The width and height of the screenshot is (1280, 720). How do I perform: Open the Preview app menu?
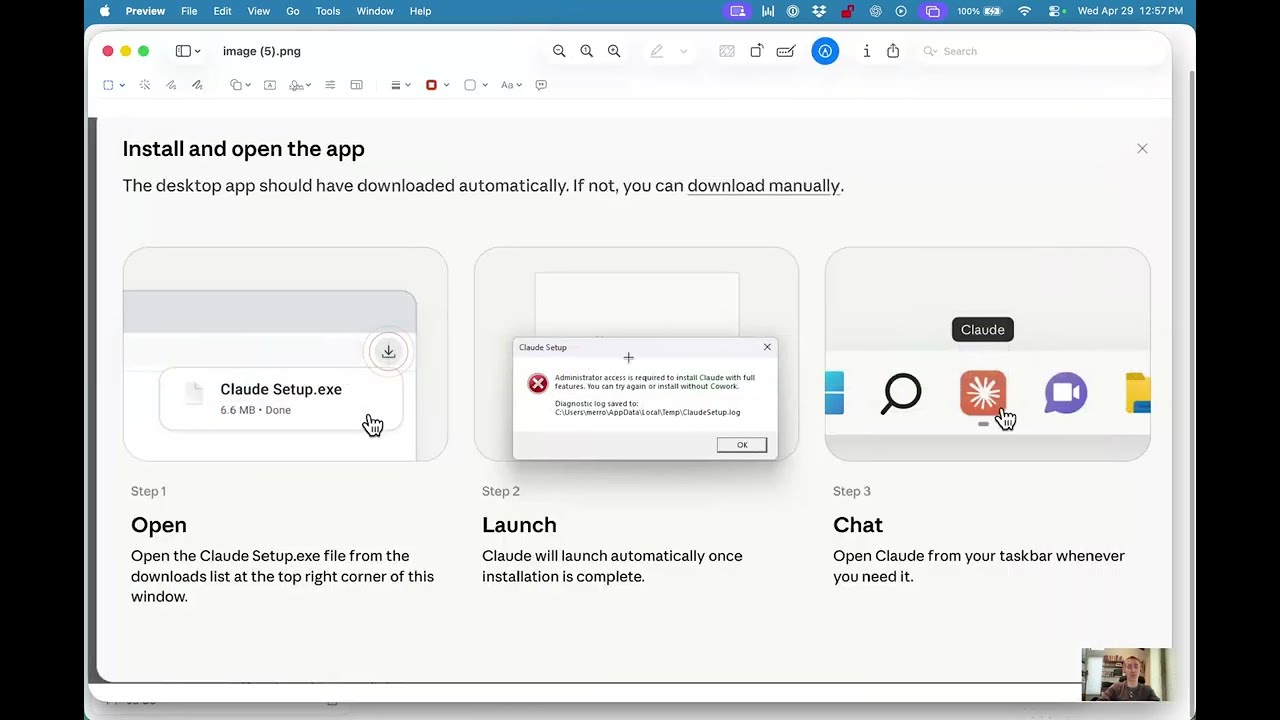pyautogui.click(x=145, y=11)
